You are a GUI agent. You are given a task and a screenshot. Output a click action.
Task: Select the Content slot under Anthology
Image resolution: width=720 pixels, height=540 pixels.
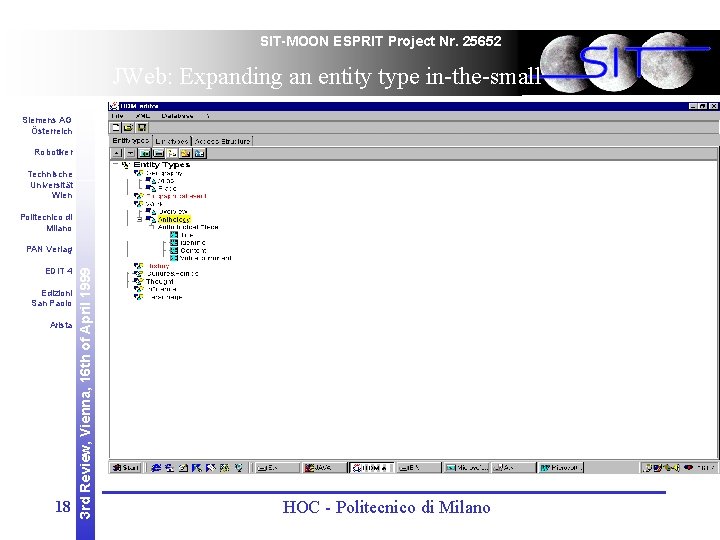click(x=193, y=250)
